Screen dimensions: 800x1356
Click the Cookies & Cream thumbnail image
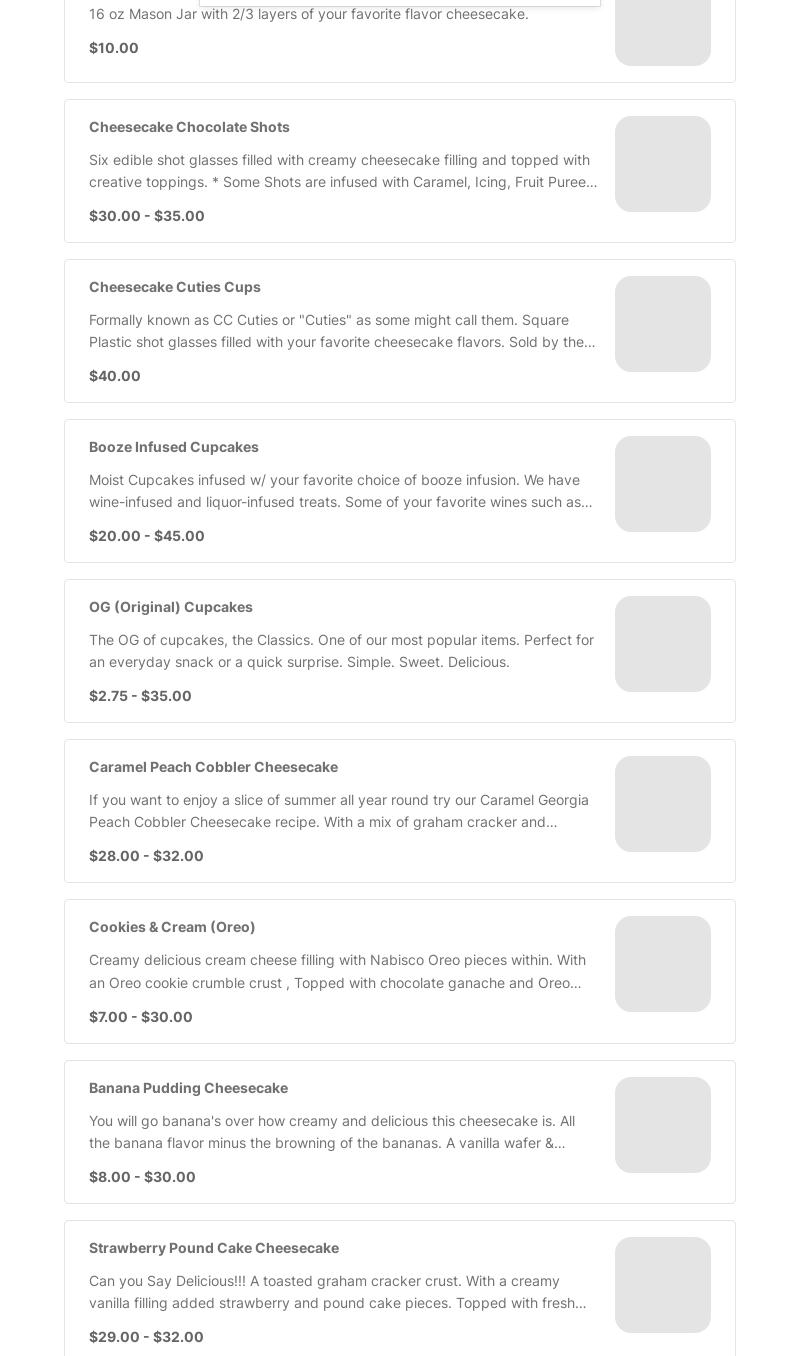tap(663, 964)
